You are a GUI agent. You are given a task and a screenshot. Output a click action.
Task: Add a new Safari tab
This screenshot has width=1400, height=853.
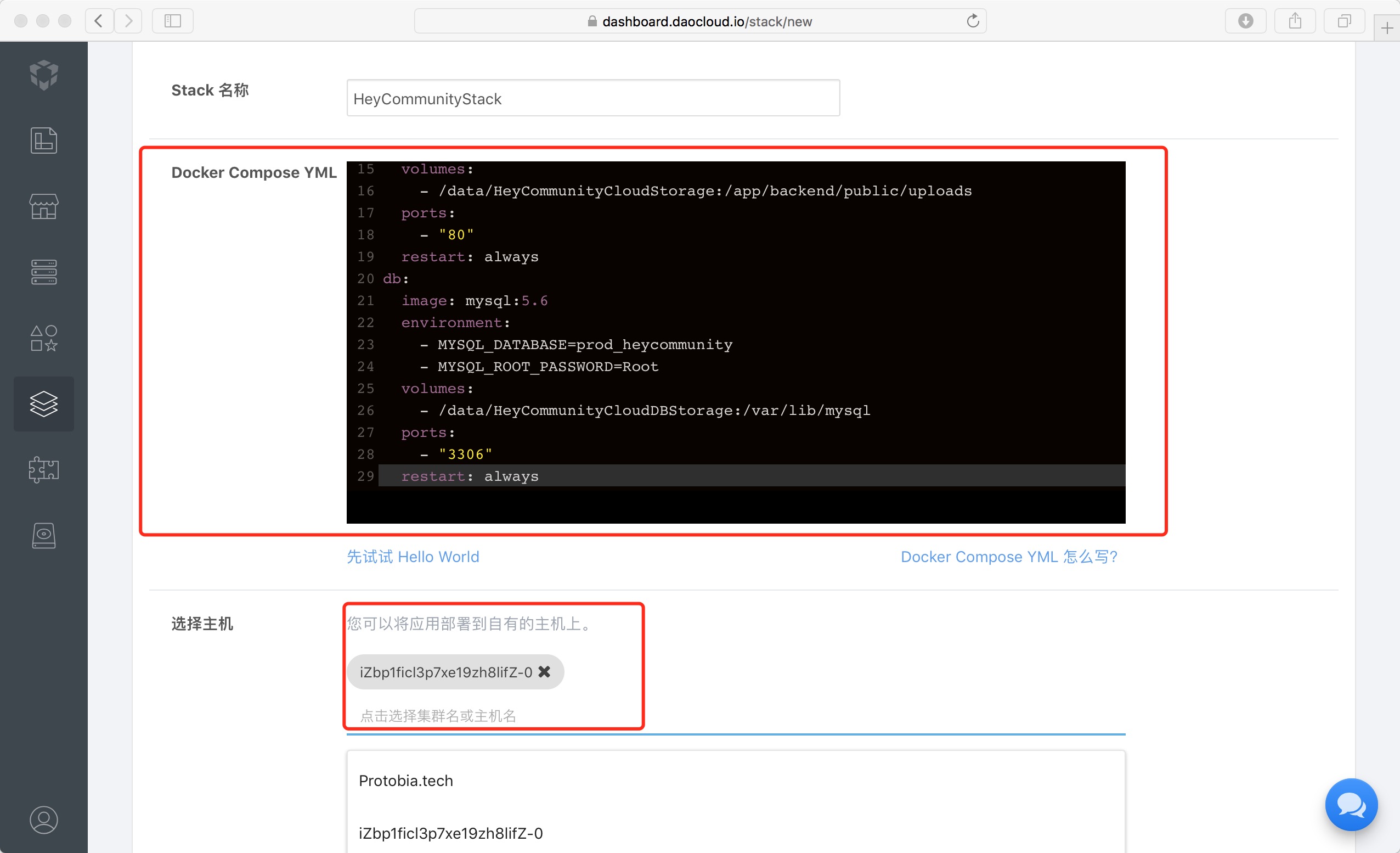click(1387, 28)
